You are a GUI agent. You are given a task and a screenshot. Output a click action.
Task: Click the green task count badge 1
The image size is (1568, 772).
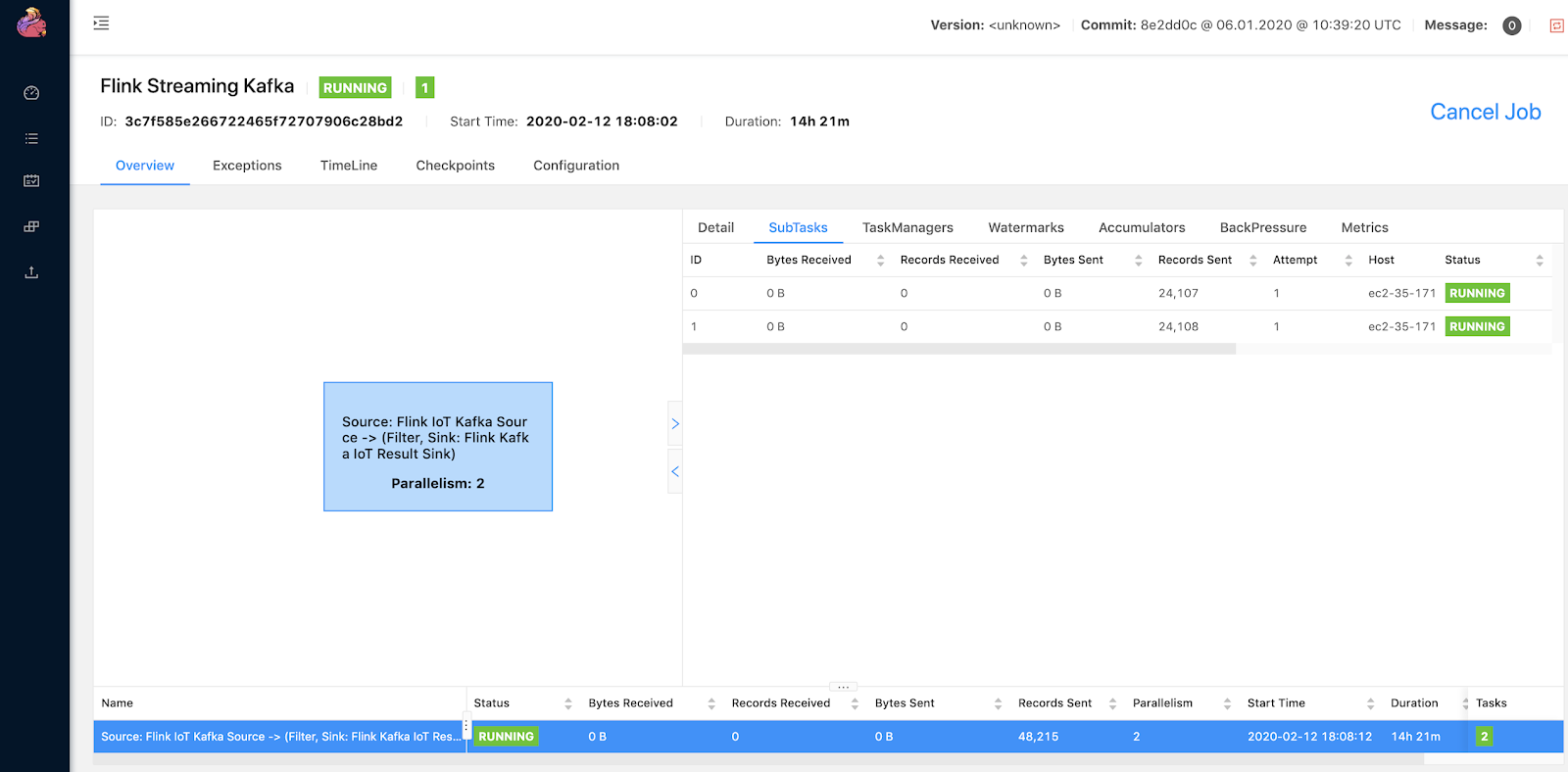coord(424,87)
